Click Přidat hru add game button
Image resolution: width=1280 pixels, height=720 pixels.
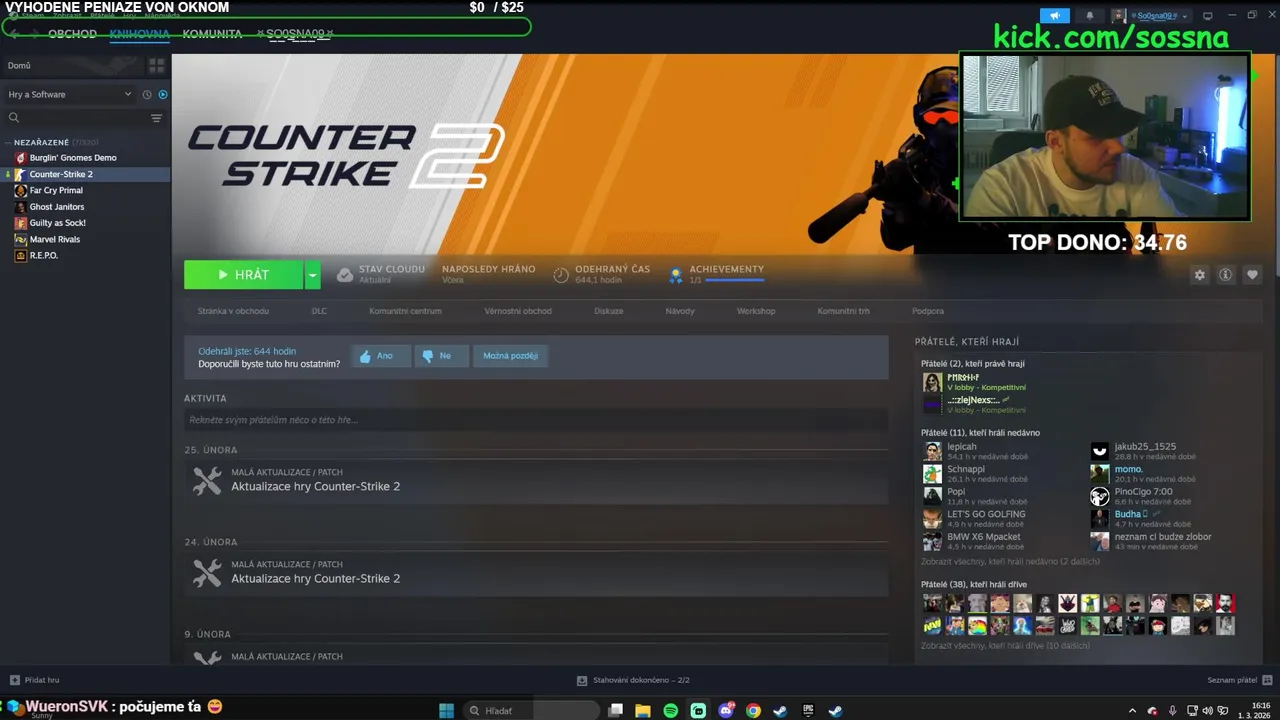(34, 680)
